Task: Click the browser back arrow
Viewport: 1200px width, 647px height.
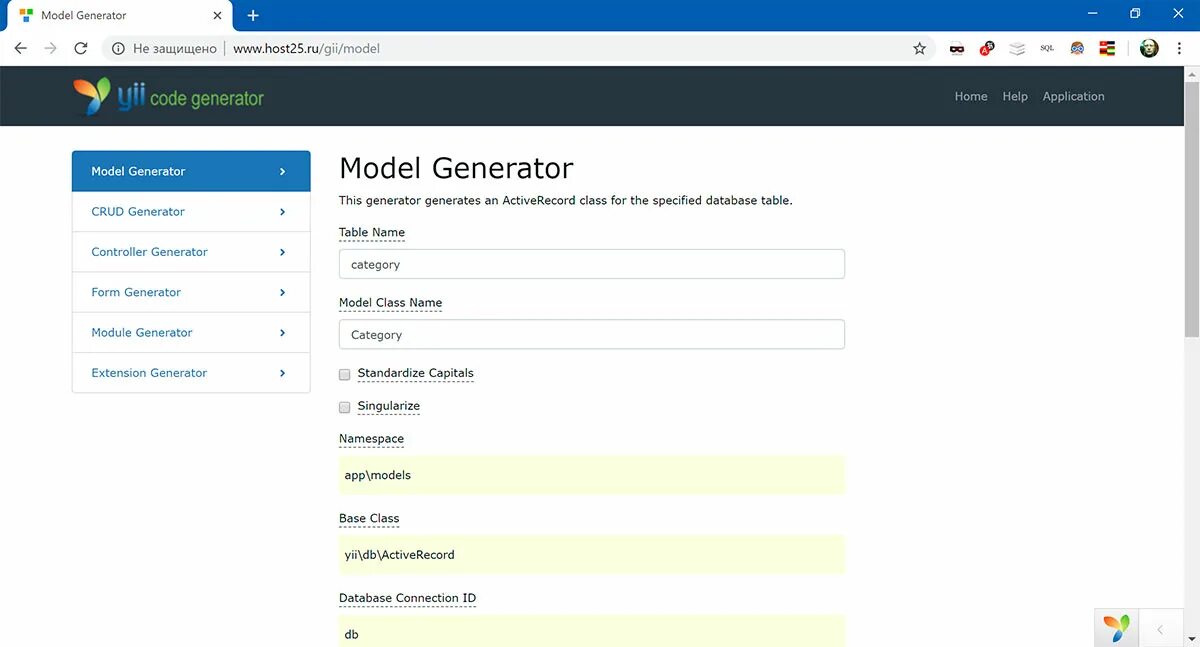Action: tap(20, 48)
